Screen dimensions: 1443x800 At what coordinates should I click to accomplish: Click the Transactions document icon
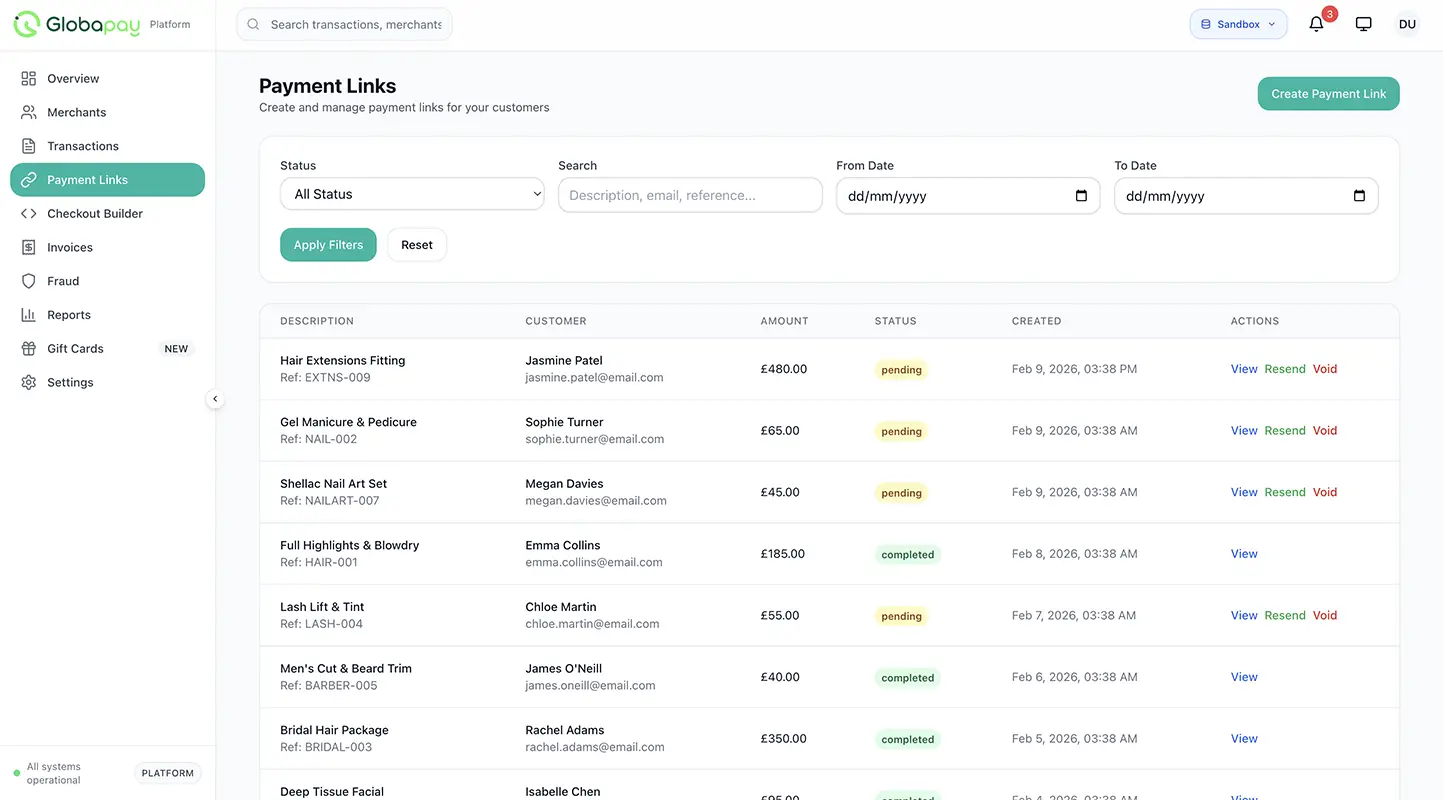(28, 146)
